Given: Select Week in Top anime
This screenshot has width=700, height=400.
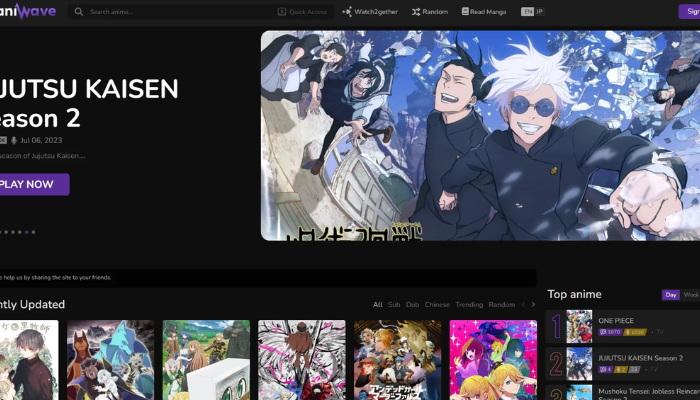Looking at the screenshot, I should (x=690, y=295).
